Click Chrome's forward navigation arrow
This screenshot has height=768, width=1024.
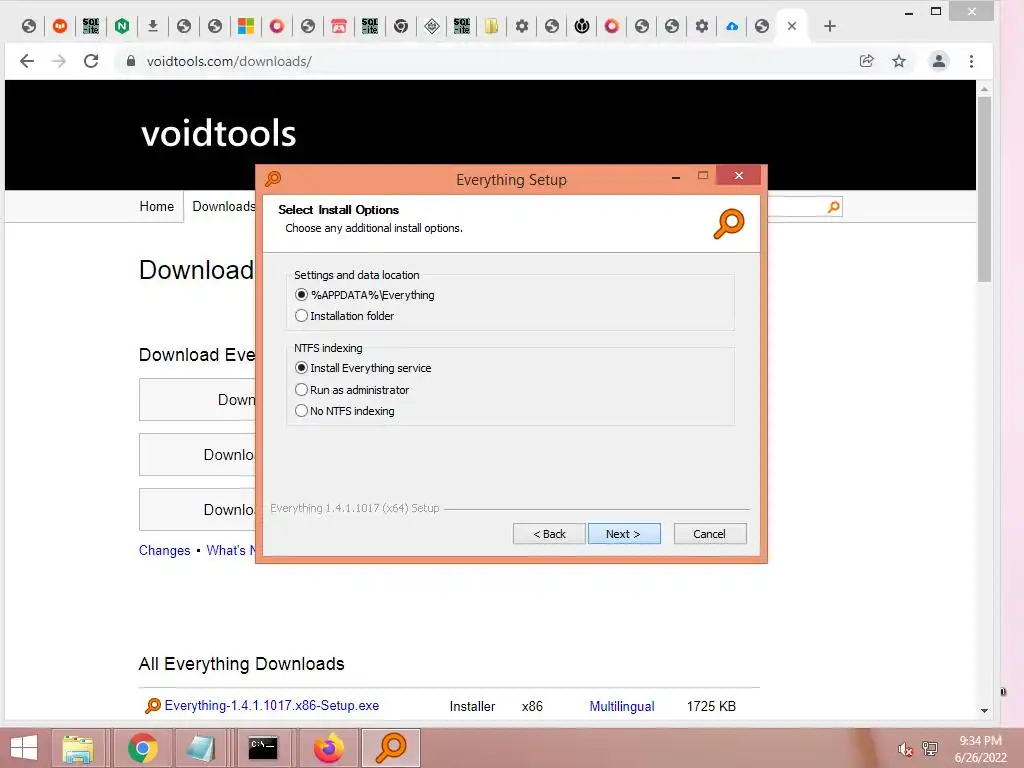click(x=59, y=61)
